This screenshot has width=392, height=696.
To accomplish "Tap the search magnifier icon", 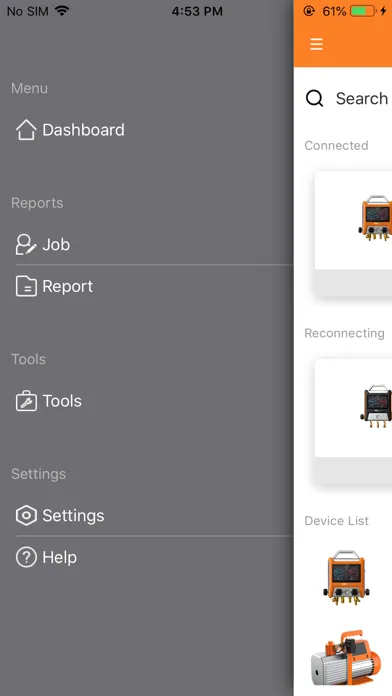I will point(314,98).
